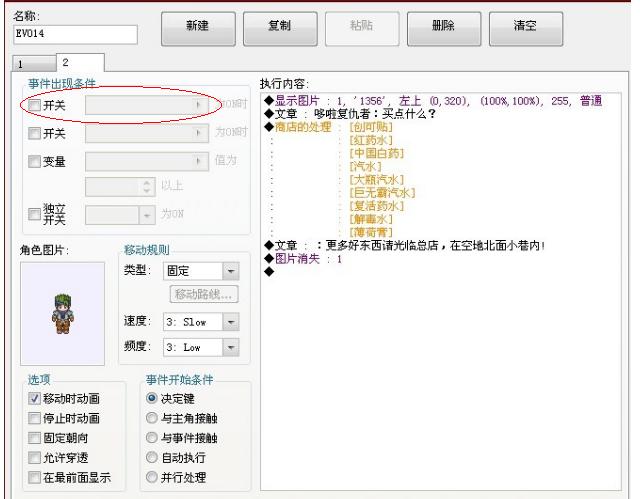The width and height of the screenshot is (640, 499).
Task: Open the 变量 variable selector field
Action: 147,161
